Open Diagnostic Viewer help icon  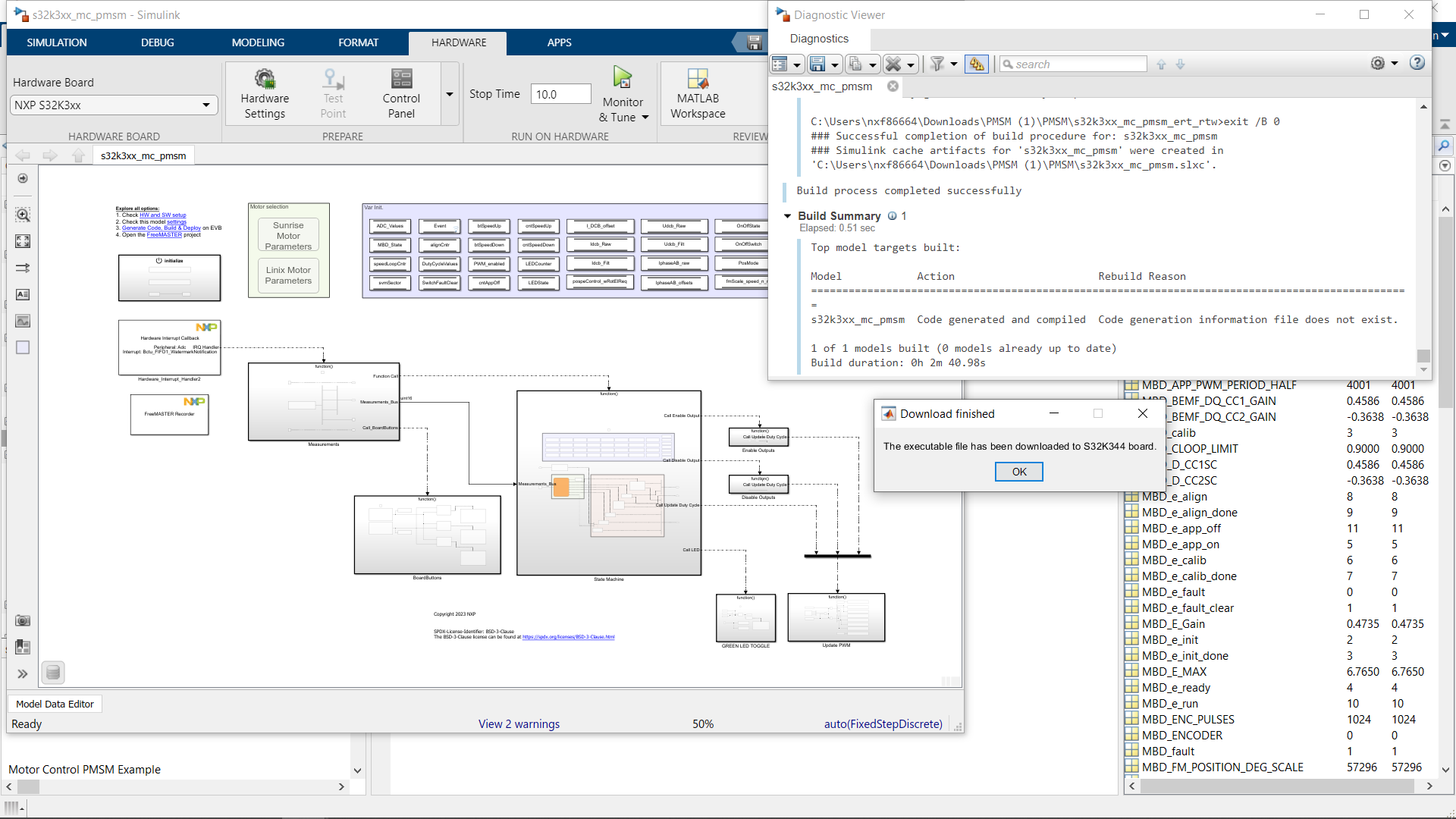coord(1417,64)
